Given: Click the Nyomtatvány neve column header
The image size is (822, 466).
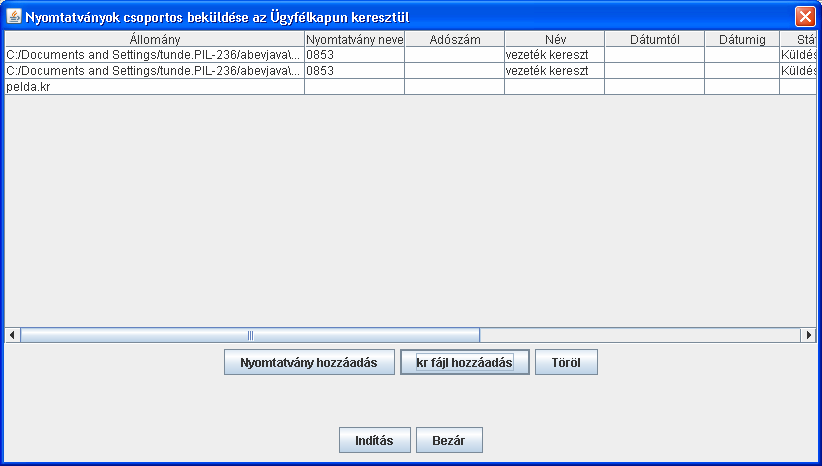Looking at the screenshot, I should point(354,39).
